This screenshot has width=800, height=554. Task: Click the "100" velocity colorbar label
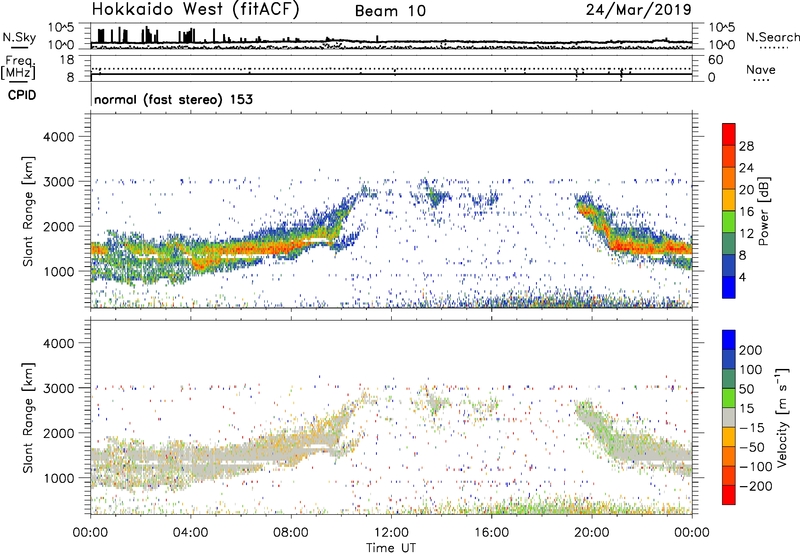(751, 370)
